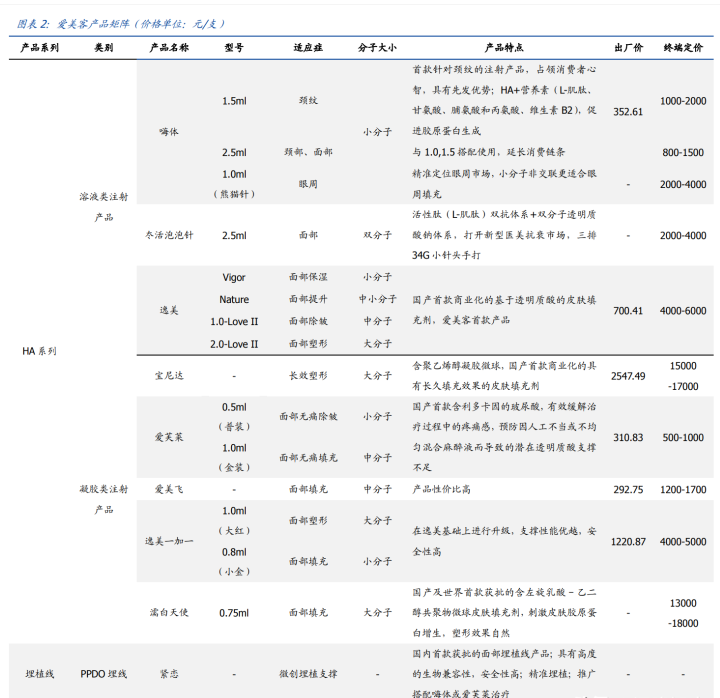Select the 型号 column header

pos(234,47)
